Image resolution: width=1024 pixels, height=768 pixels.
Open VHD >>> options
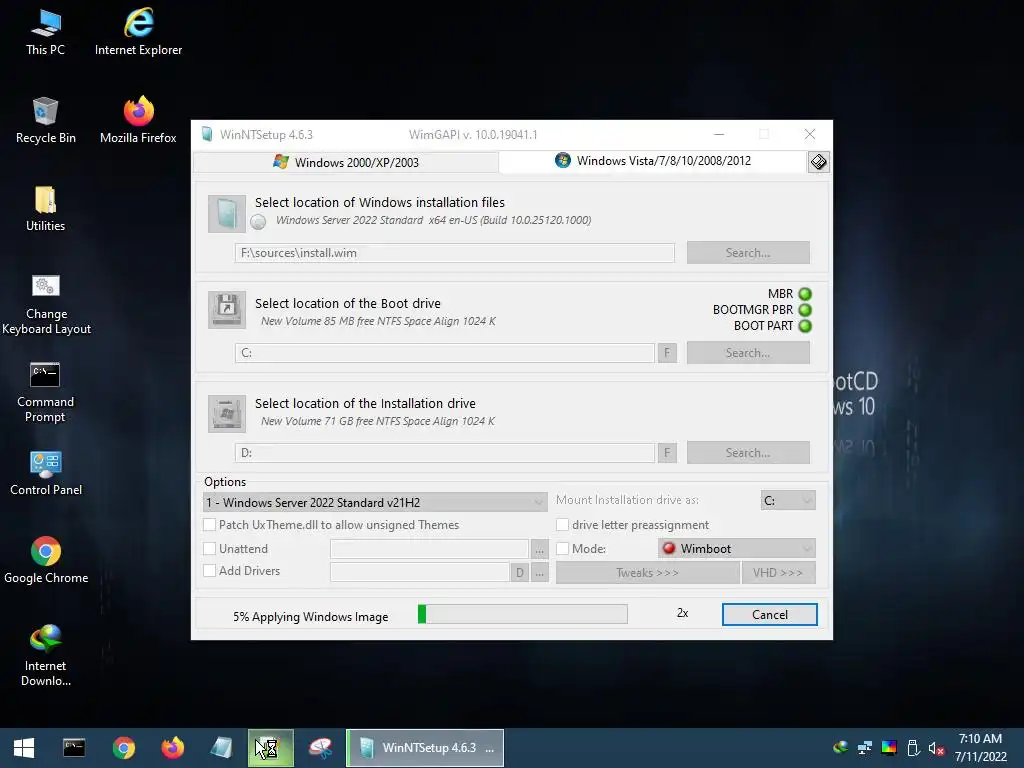click(x=778, y=573)
